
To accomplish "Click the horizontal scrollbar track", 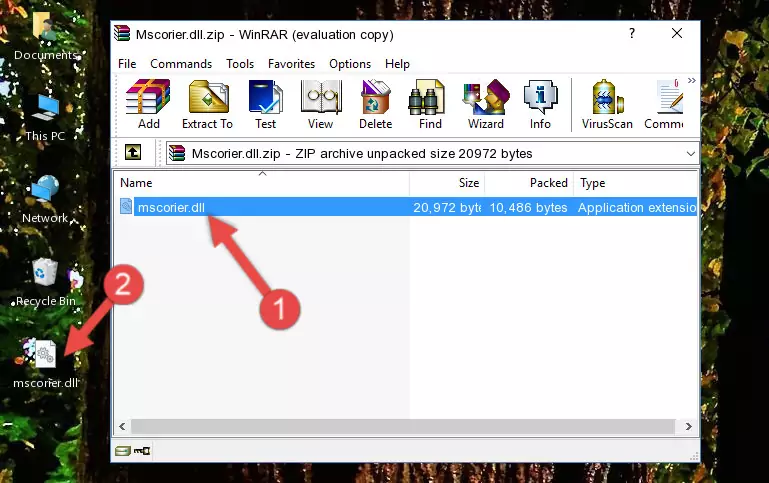I will coord(403,427).
